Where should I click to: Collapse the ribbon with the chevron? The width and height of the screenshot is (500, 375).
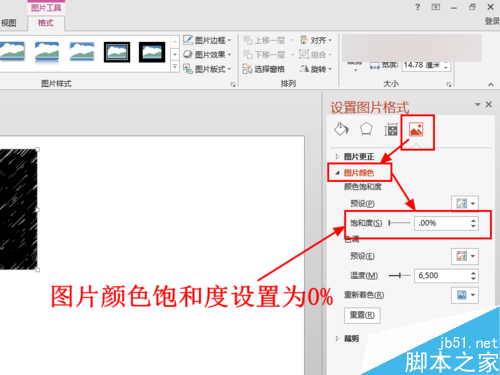(491, 84)
